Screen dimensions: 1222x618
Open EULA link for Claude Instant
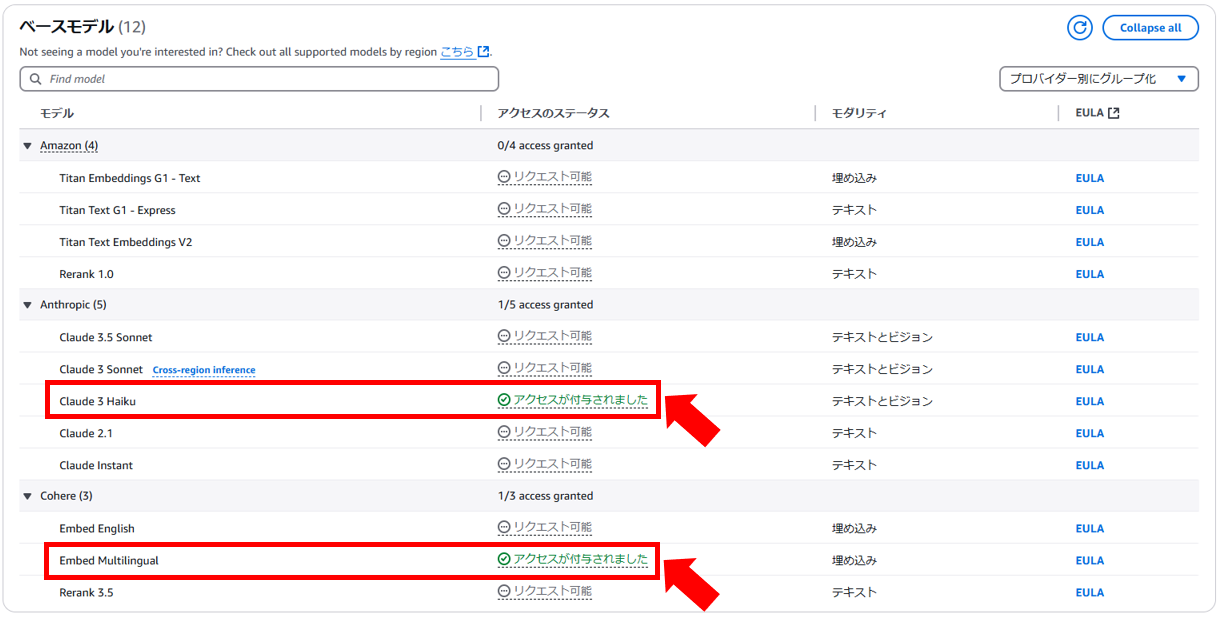[1090, 465]
